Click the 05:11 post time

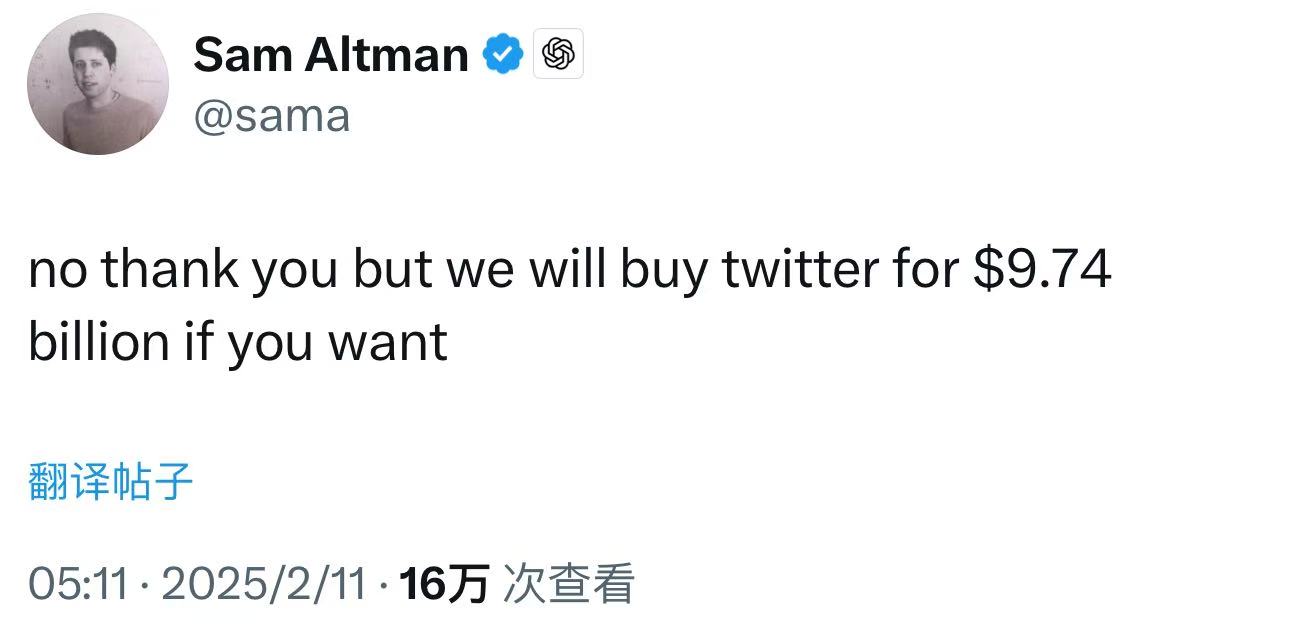[79, 584]
